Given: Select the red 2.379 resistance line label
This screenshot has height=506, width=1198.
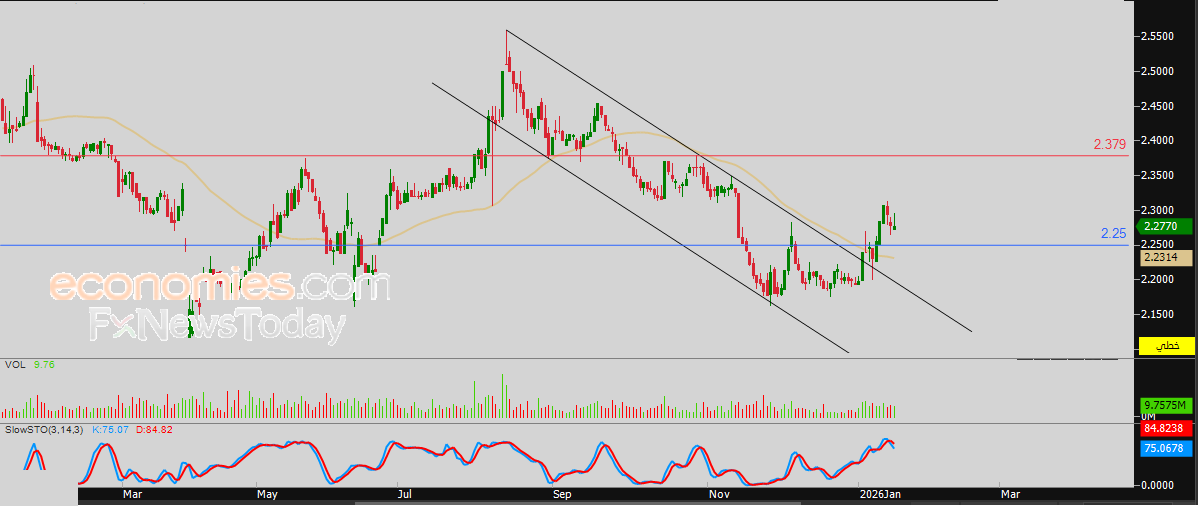Looking at the screenshot, I should 1109,144.
